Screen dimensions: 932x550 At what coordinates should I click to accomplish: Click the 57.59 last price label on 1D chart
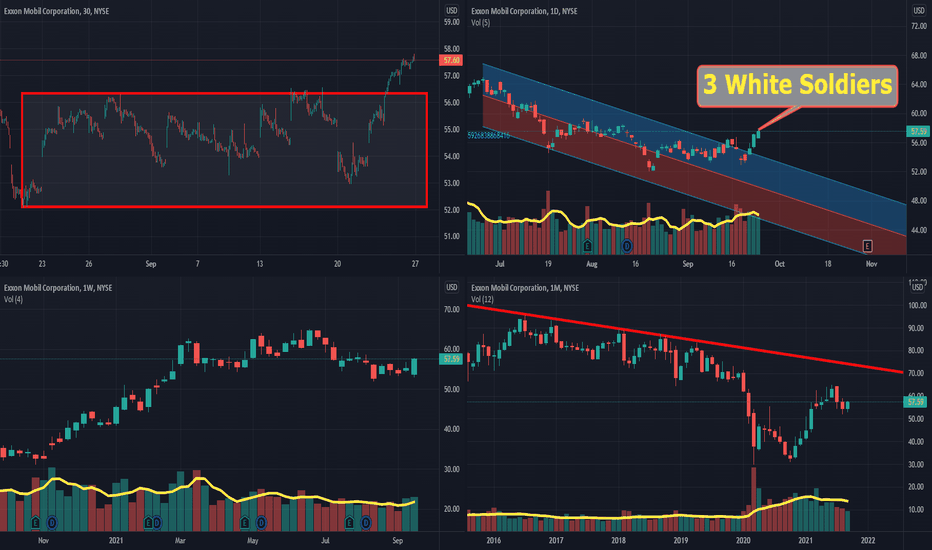[x=918, y=131]
